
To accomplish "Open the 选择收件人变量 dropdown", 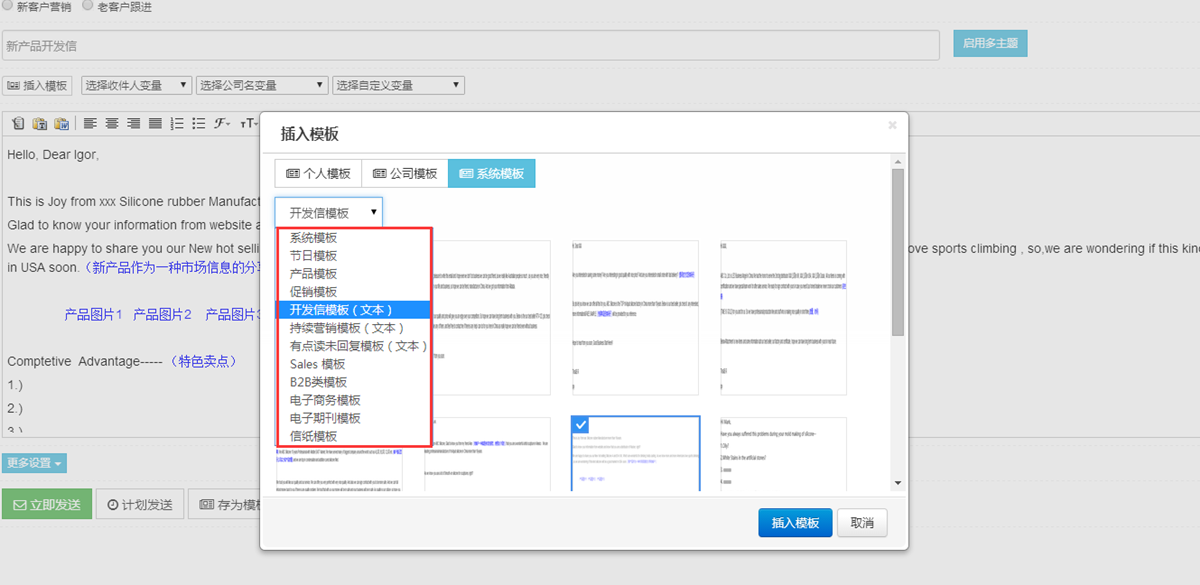I will (x=136, y=86).
